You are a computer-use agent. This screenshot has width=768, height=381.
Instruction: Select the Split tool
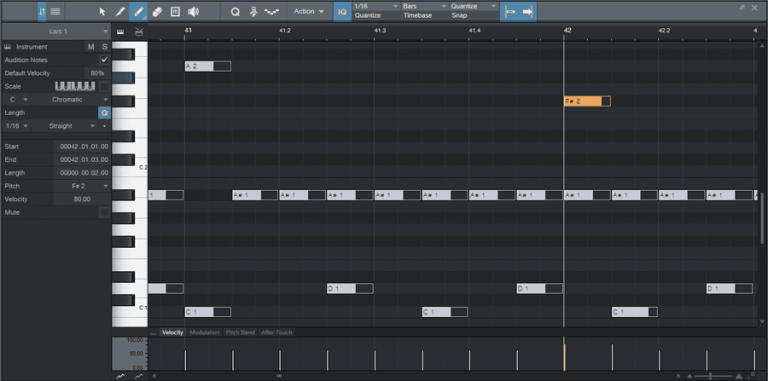tap(120, 12)
